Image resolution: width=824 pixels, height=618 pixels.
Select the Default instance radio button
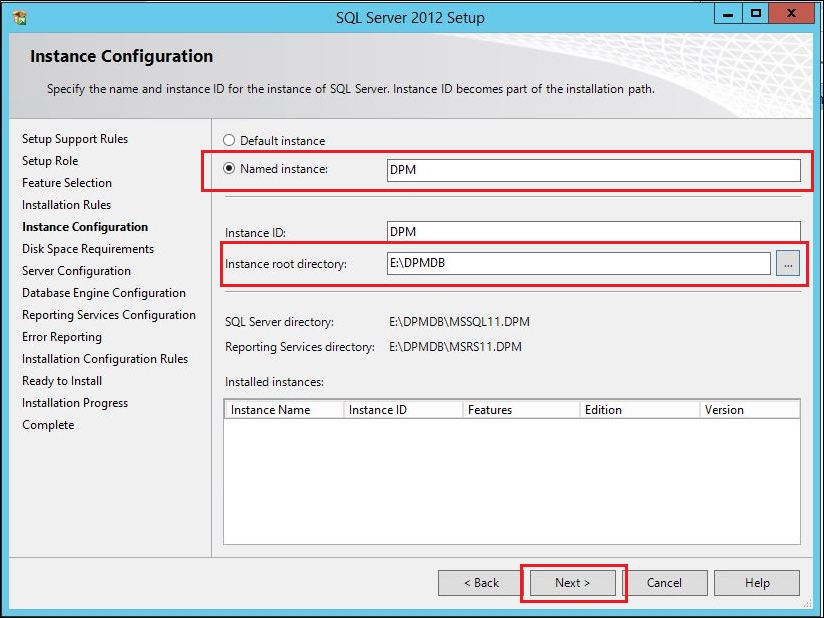click(229, 141)
